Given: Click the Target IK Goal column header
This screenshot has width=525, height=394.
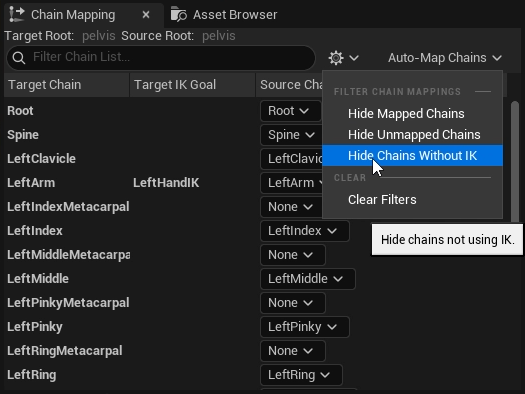Looking at the screenshot, I should click(193, 85).
